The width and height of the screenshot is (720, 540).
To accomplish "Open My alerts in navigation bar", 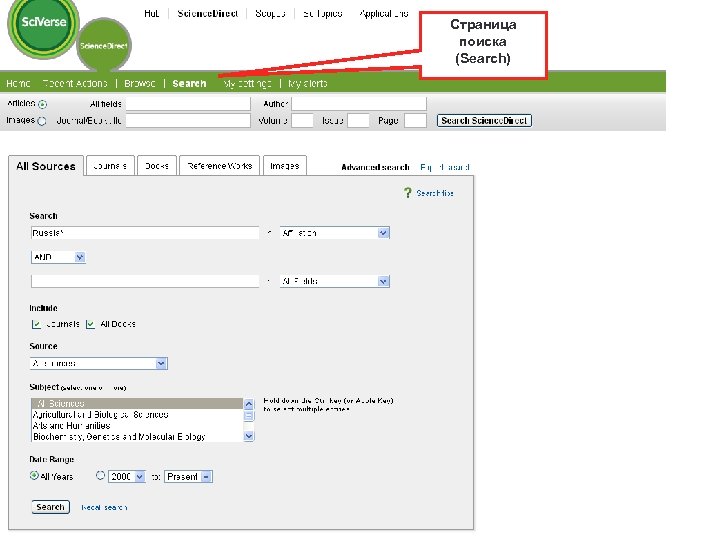I will tap(308, 84).
